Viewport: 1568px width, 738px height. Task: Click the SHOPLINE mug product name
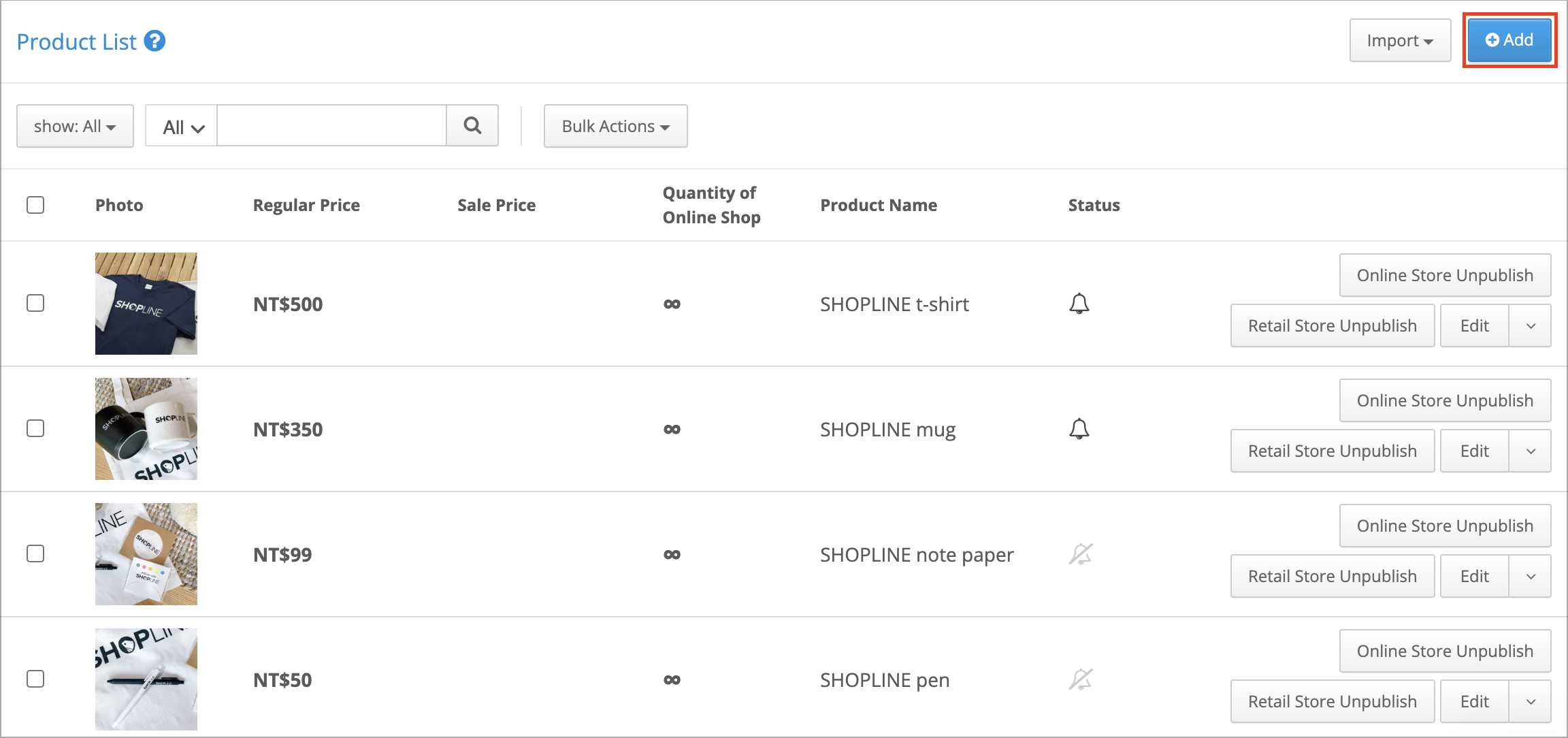click(887, 430)
